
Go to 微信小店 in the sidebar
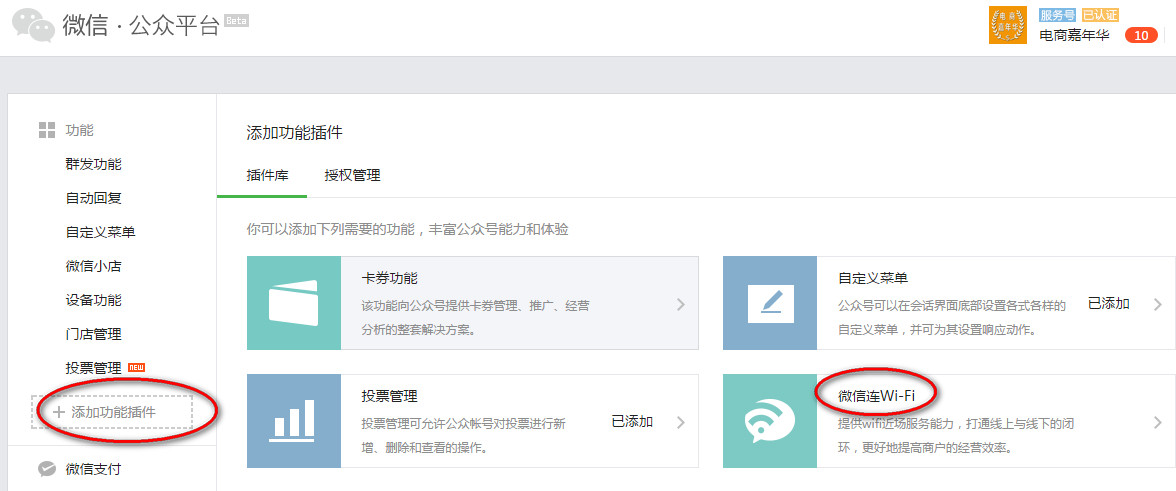coord(94,266)
